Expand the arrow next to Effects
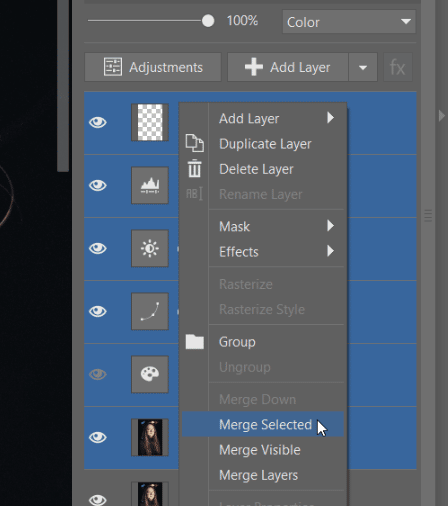 coord(330,251)
